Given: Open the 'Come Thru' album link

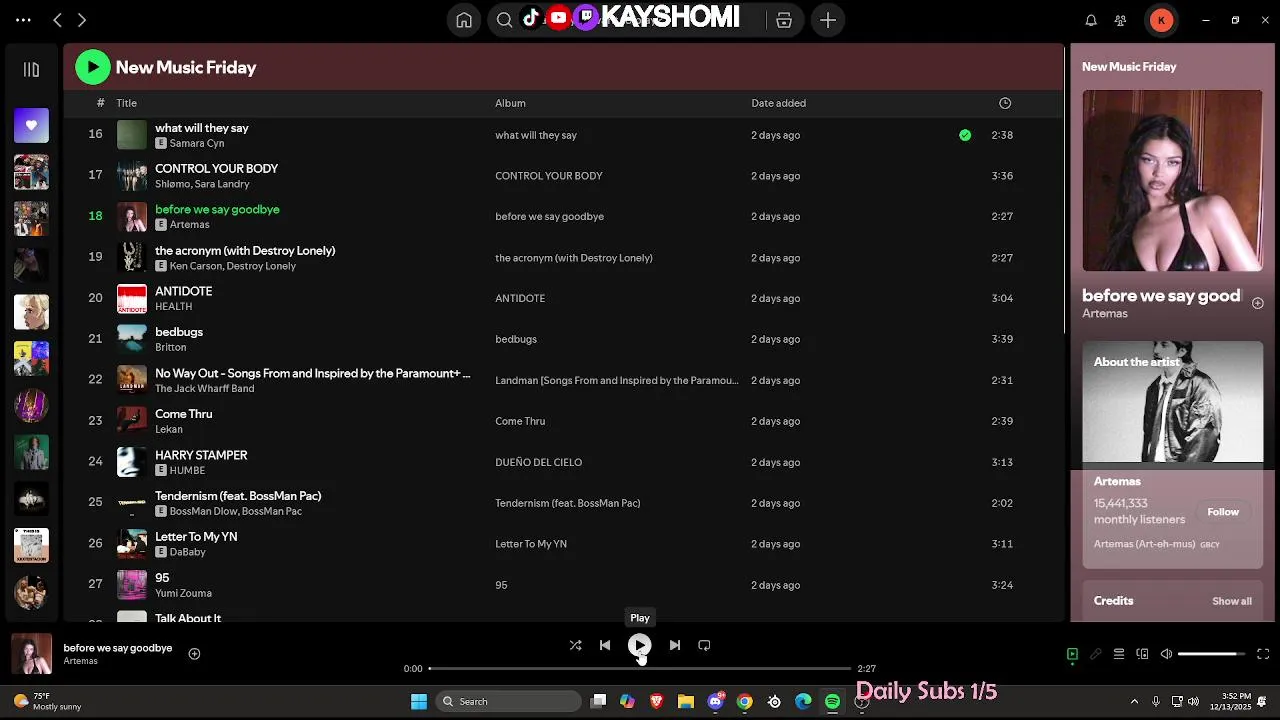Looking at the screenshot, I should [520, 421].
